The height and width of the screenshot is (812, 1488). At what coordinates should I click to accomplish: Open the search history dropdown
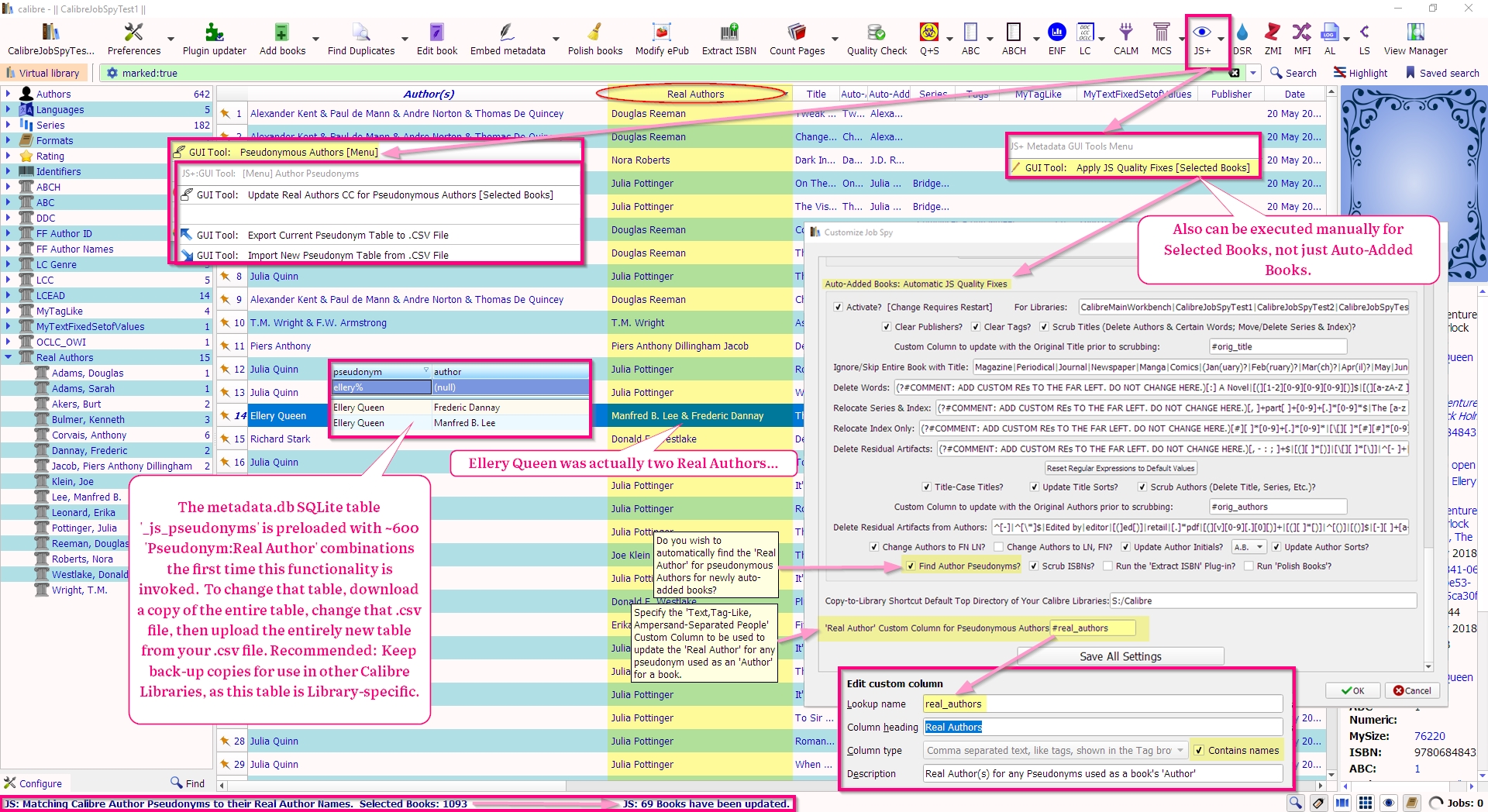pyautogui.click(x=1254, y=73)
